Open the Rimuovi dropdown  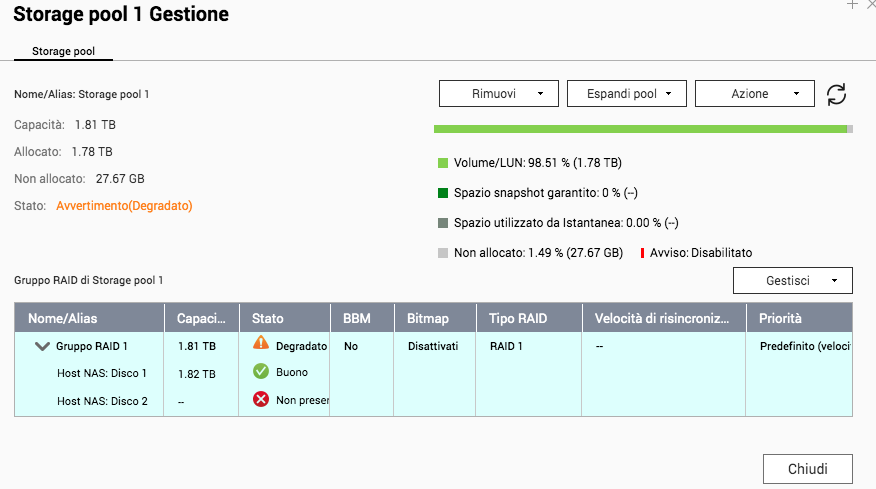pyautogui.click(x=499, y=94)
